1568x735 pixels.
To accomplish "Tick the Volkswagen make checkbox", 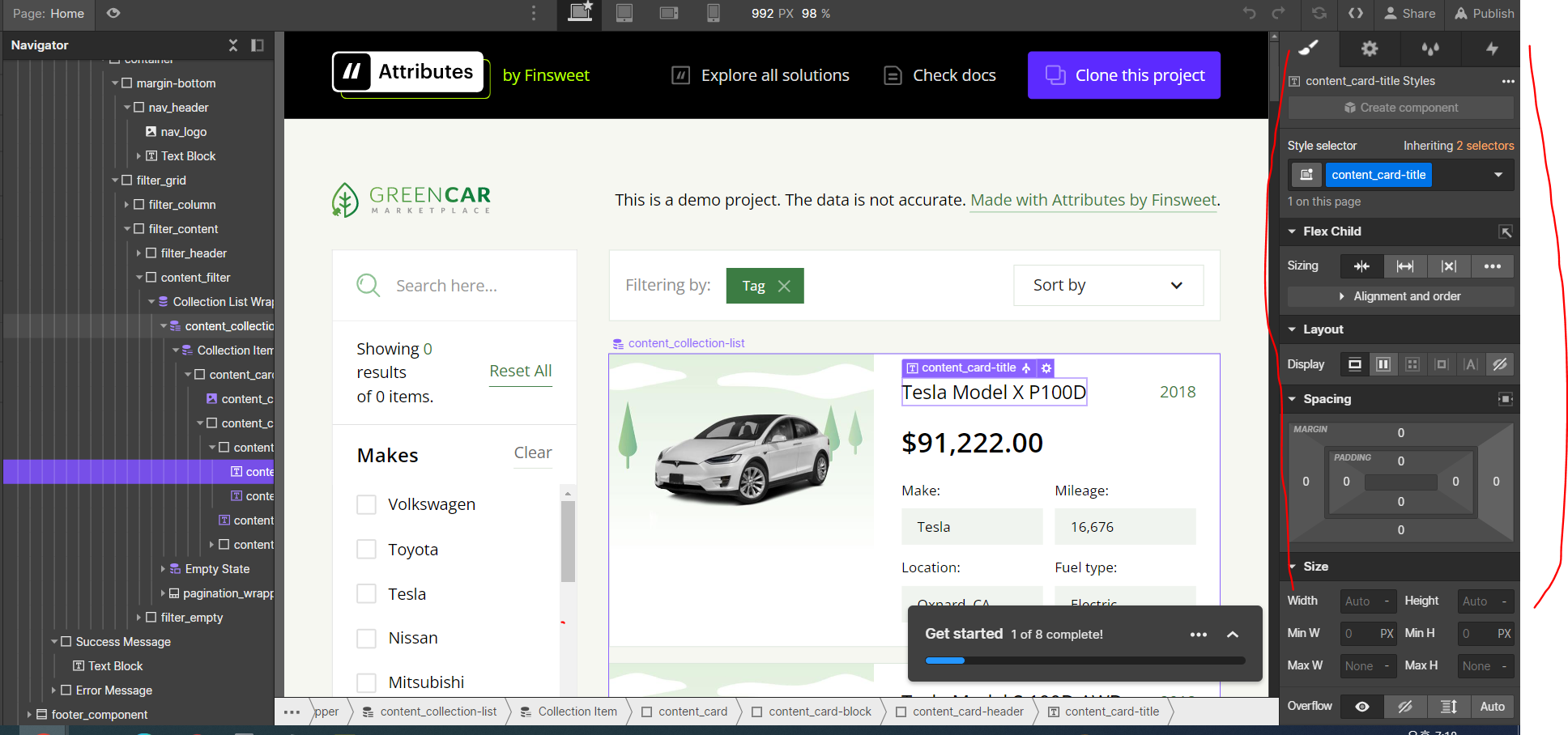I will click(367, 505).
